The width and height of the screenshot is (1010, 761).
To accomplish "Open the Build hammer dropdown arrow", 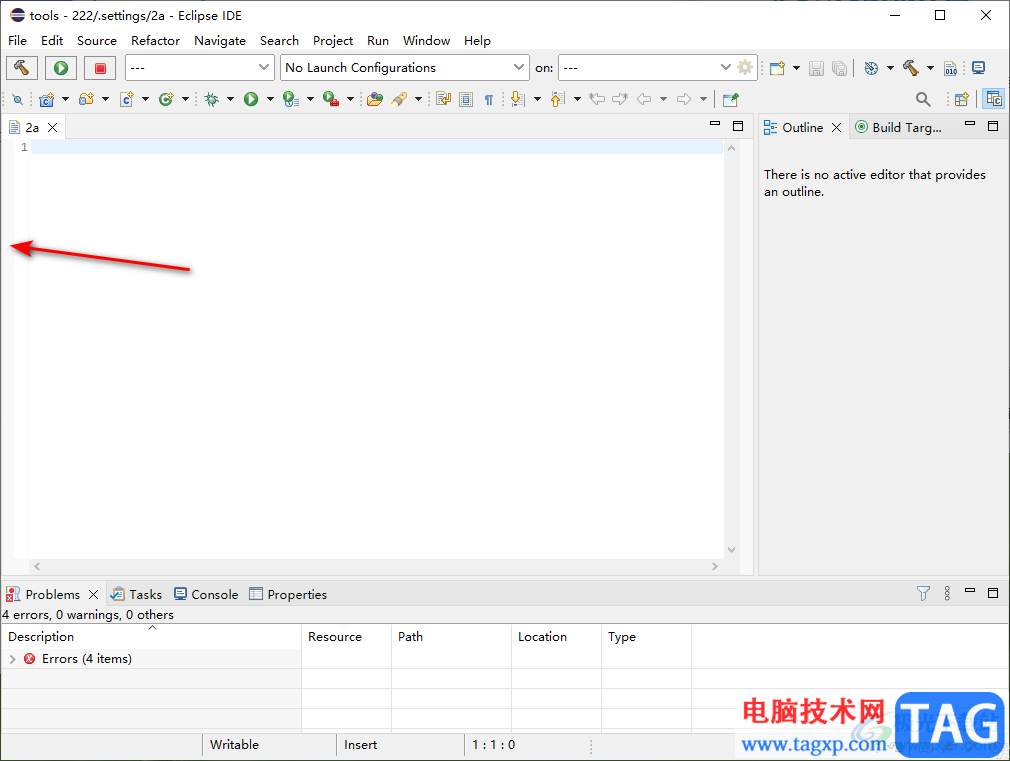I will pyautogui.click(x=930, y=68).
